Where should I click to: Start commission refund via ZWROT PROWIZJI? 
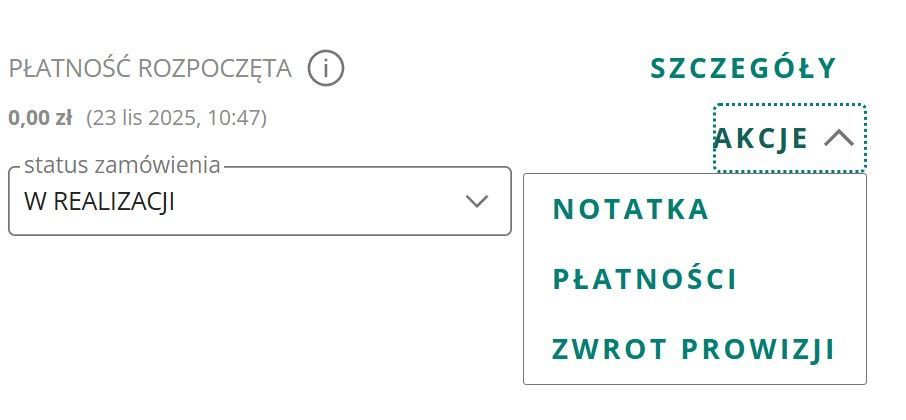coord(694,350)
